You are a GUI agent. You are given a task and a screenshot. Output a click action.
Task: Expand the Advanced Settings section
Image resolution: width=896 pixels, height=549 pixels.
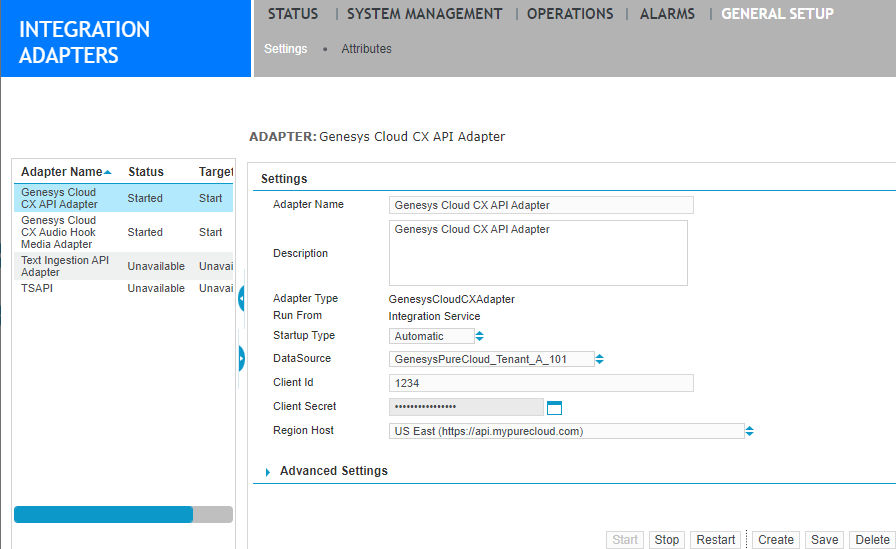(267, 472)
